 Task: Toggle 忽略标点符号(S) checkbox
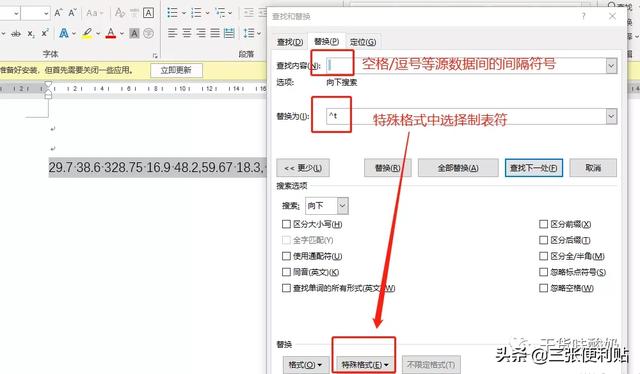[x=543, y=272]
